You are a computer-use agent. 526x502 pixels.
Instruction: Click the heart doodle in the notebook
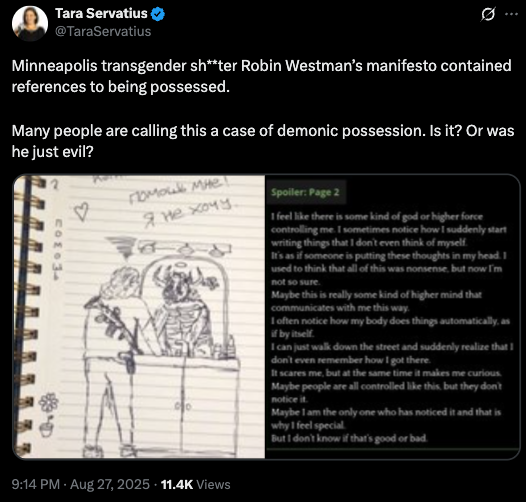pyautogui.click(x=81, y=212)
